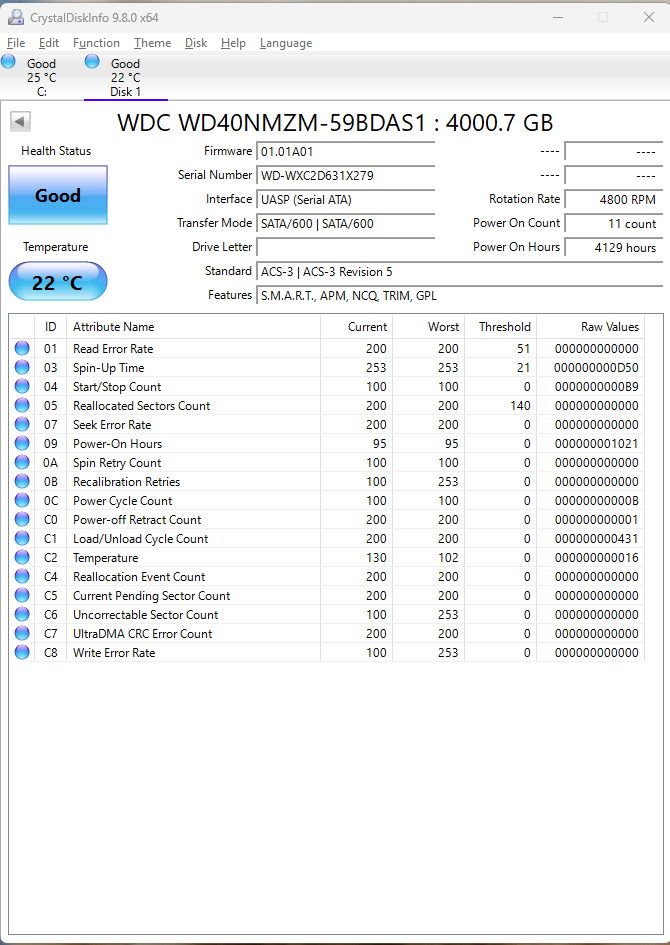Click the Threshold column header
Screen dimensions: 670x945
tap(500, 327)
